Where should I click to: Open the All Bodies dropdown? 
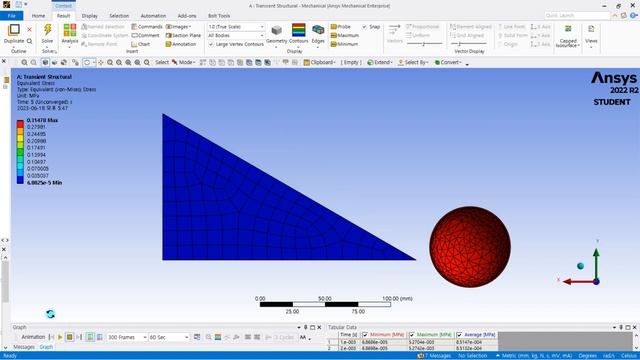point(236,36)
